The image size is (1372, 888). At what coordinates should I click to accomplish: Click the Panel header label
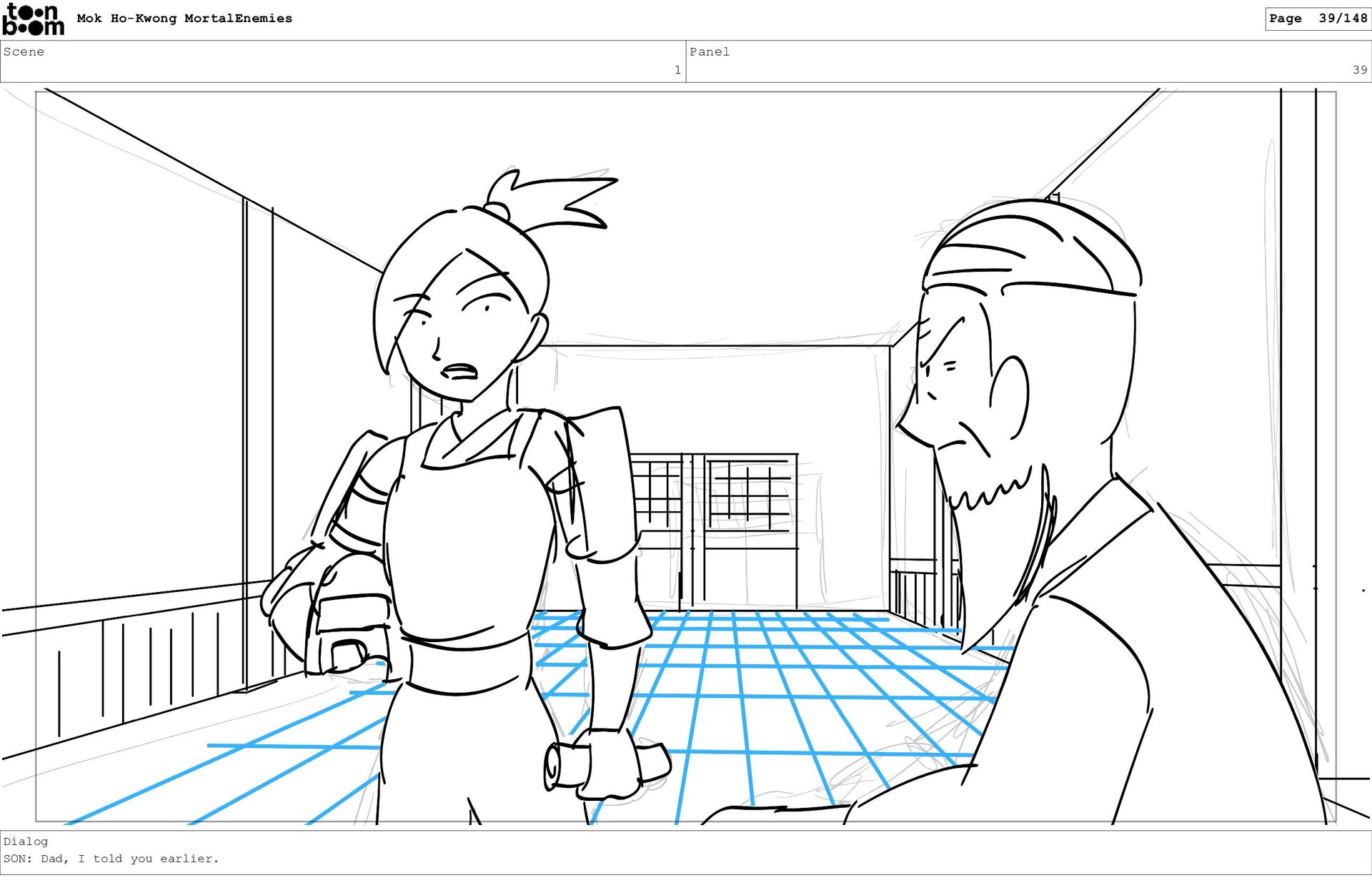[709, 51]
